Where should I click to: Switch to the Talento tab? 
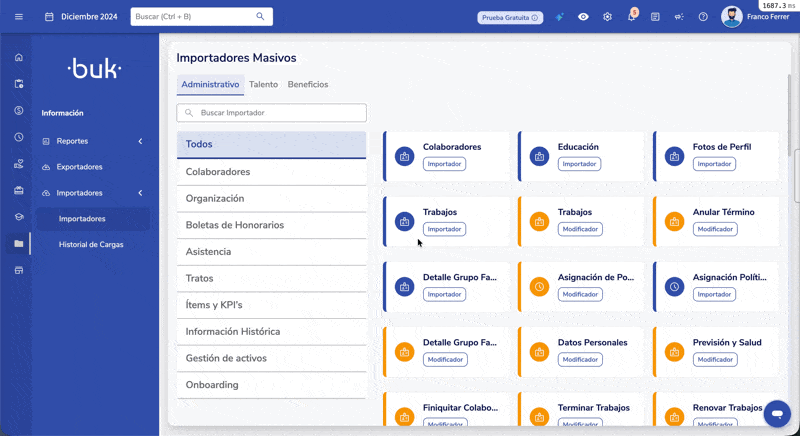(263, 85)
